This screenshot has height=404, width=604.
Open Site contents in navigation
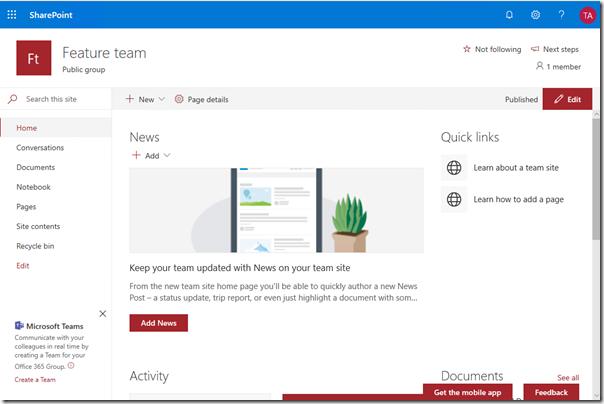(38, 226)
